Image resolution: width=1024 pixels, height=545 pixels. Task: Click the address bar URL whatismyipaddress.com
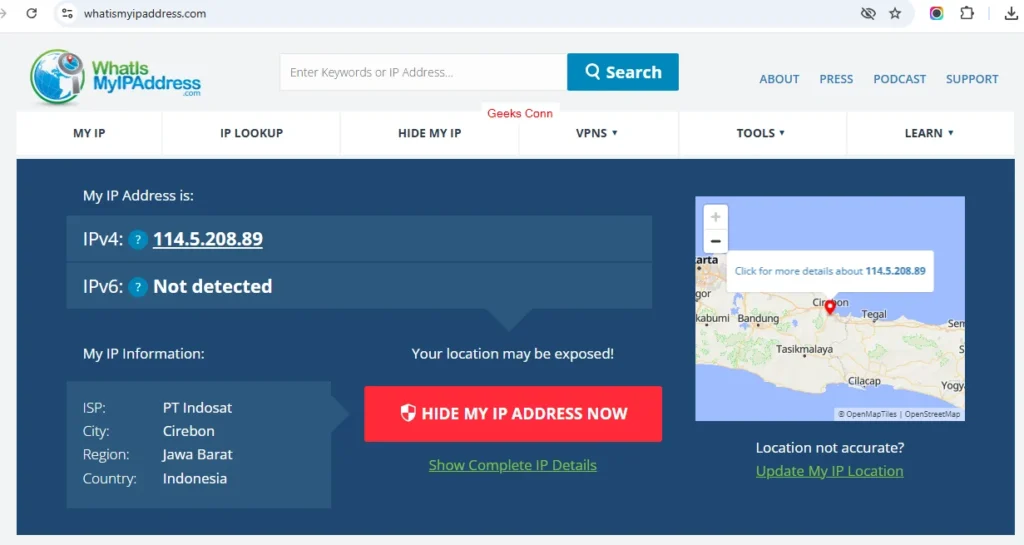(144, 14)
